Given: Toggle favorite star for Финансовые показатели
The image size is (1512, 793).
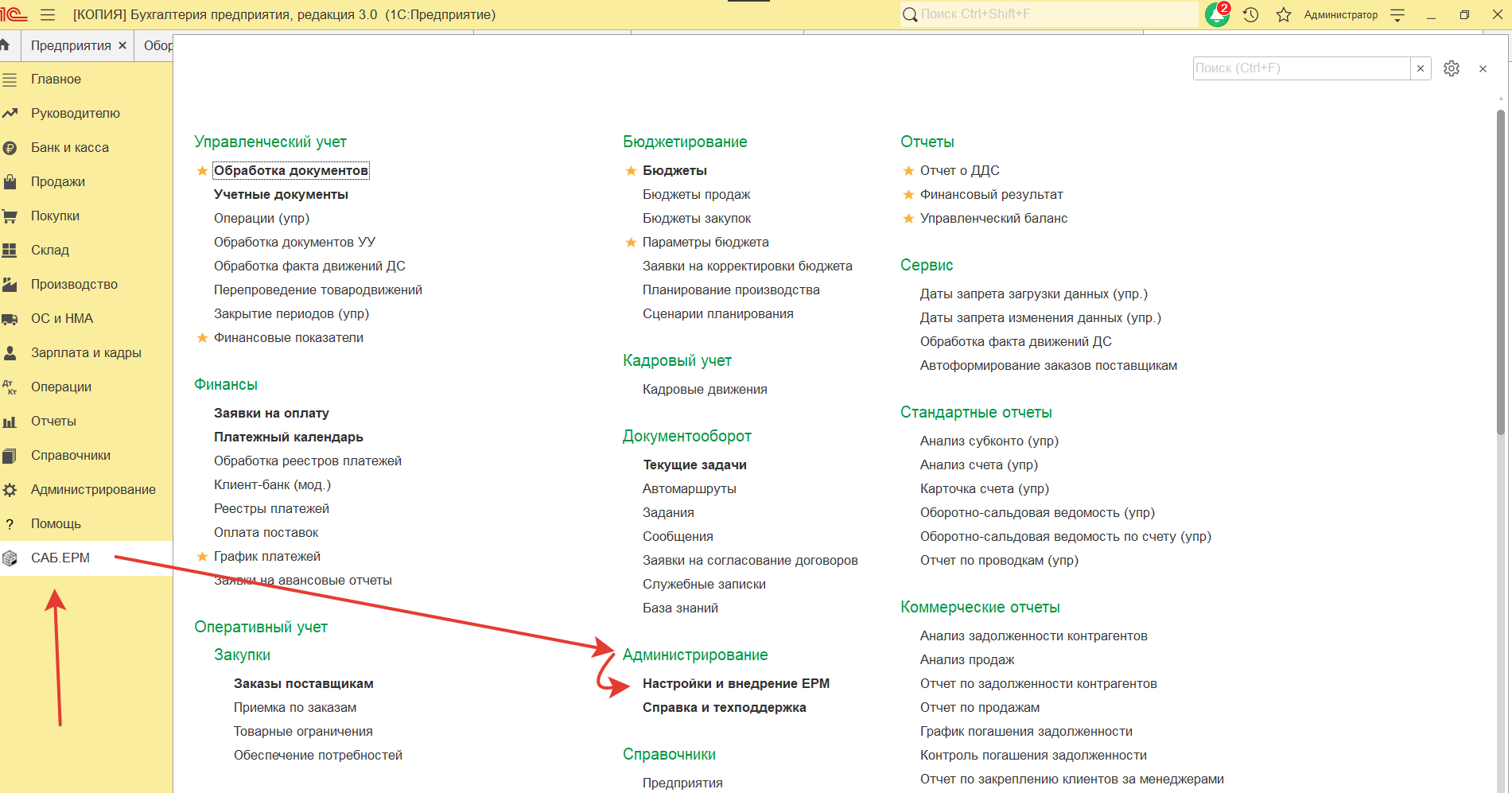Looking at the screenshot, I should tap(202, 338).
